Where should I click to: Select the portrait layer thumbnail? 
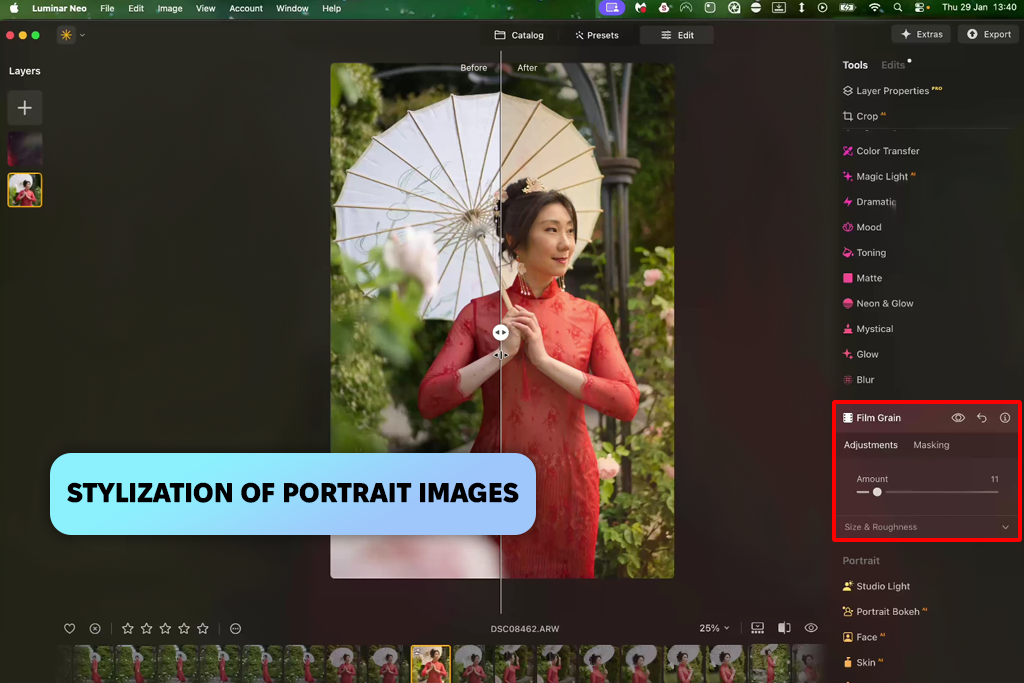pyautogui.click(x=25, y=190)
